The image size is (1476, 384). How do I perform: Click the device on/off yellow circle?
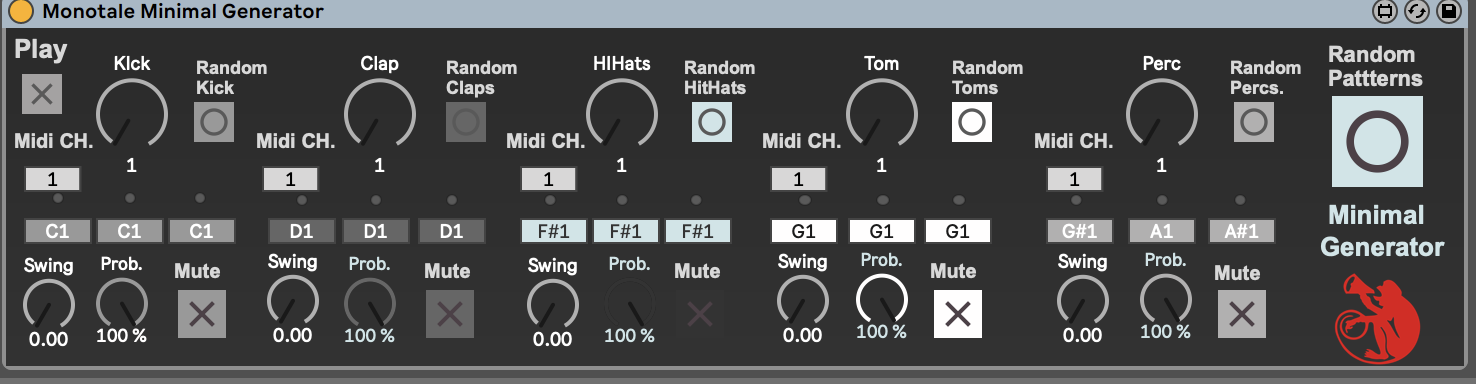[20, 12]
